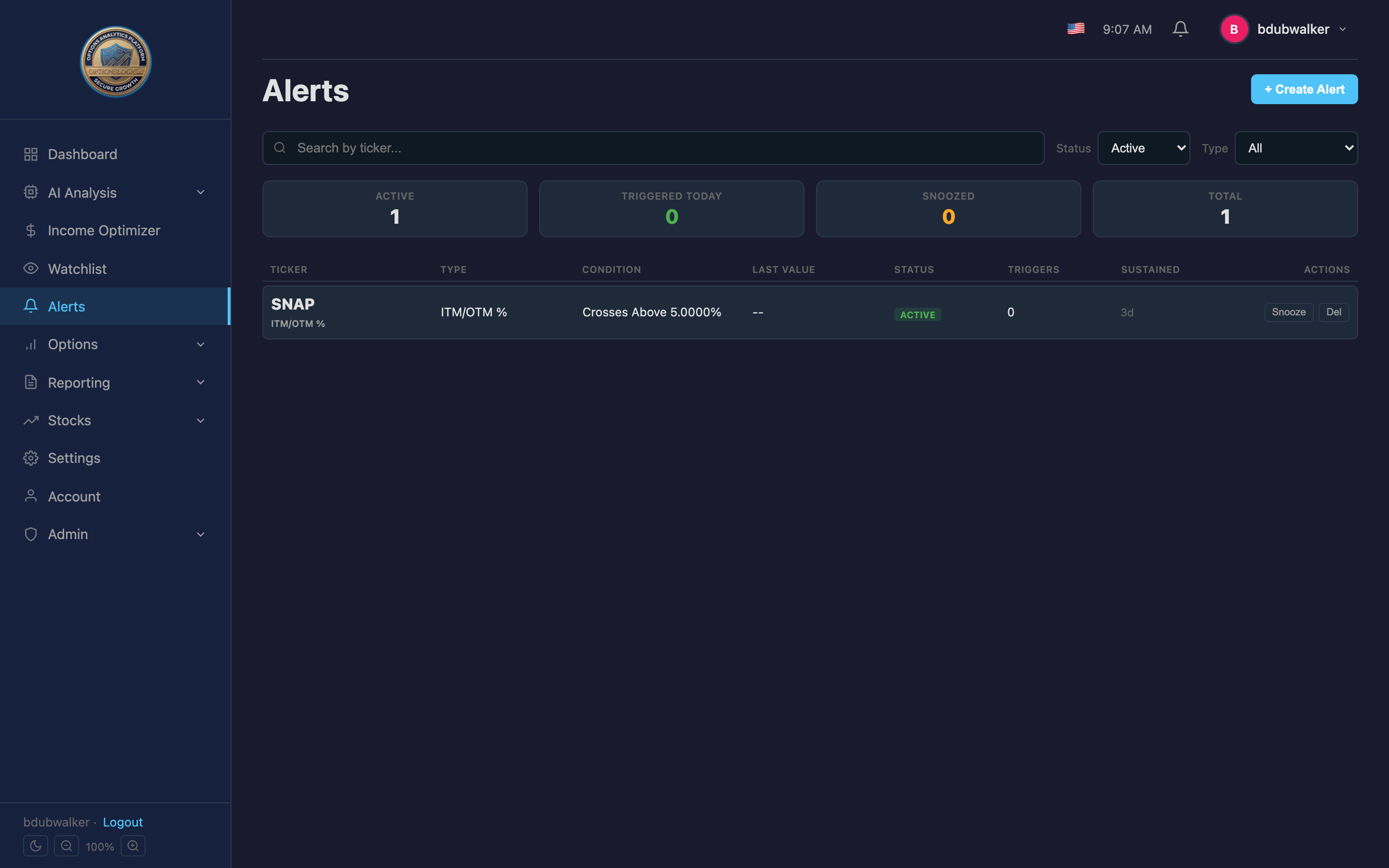Screen dimensions: 1389x868
Task: Expand the Admin submenu chevron
Action: coord(201,534)
